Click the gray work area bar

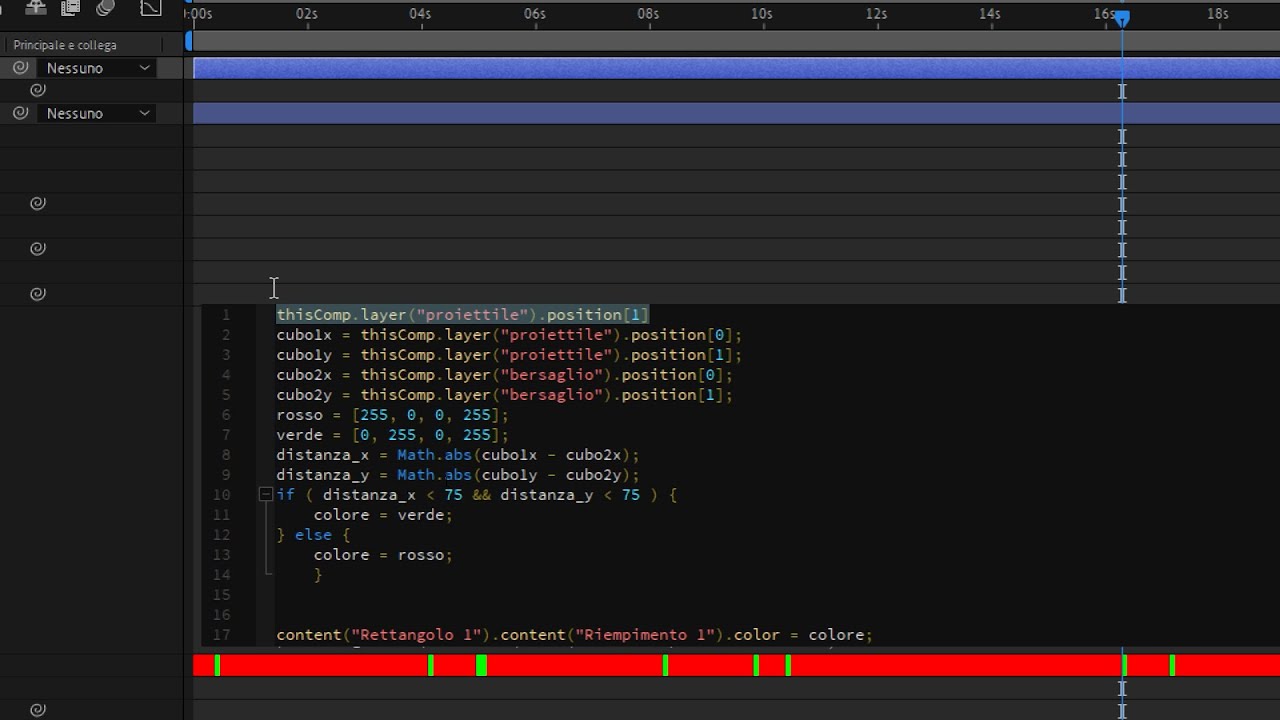(736, 41)
